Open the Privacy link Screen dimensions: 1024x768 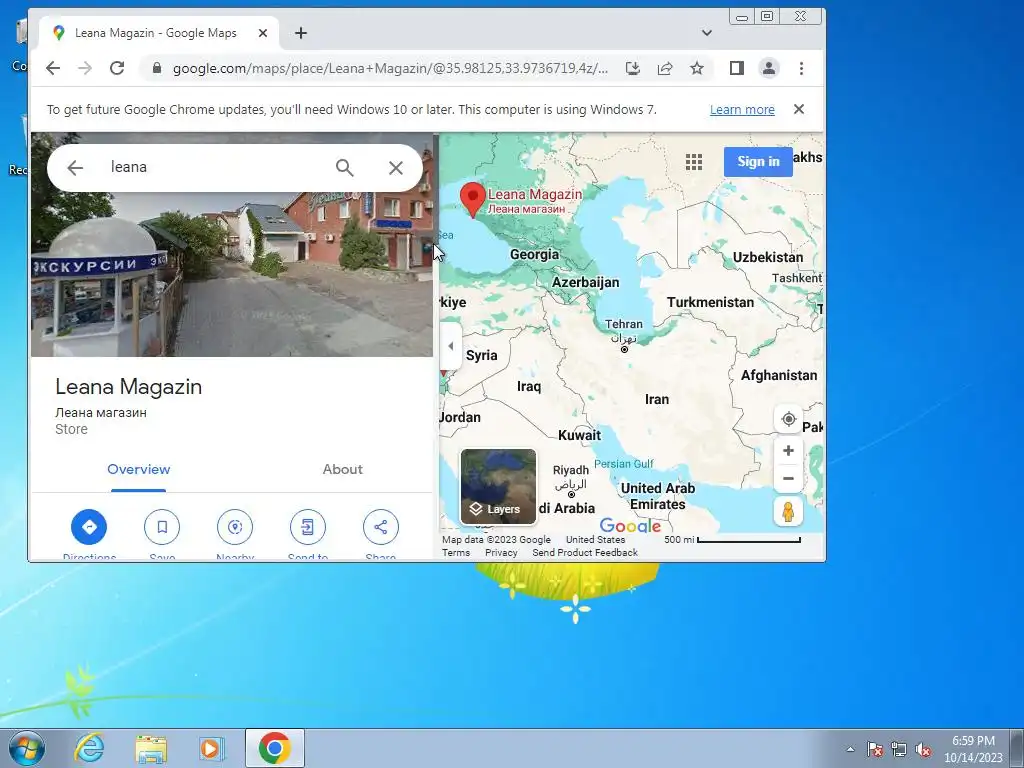pyautogui.click(x=501, y=552)
